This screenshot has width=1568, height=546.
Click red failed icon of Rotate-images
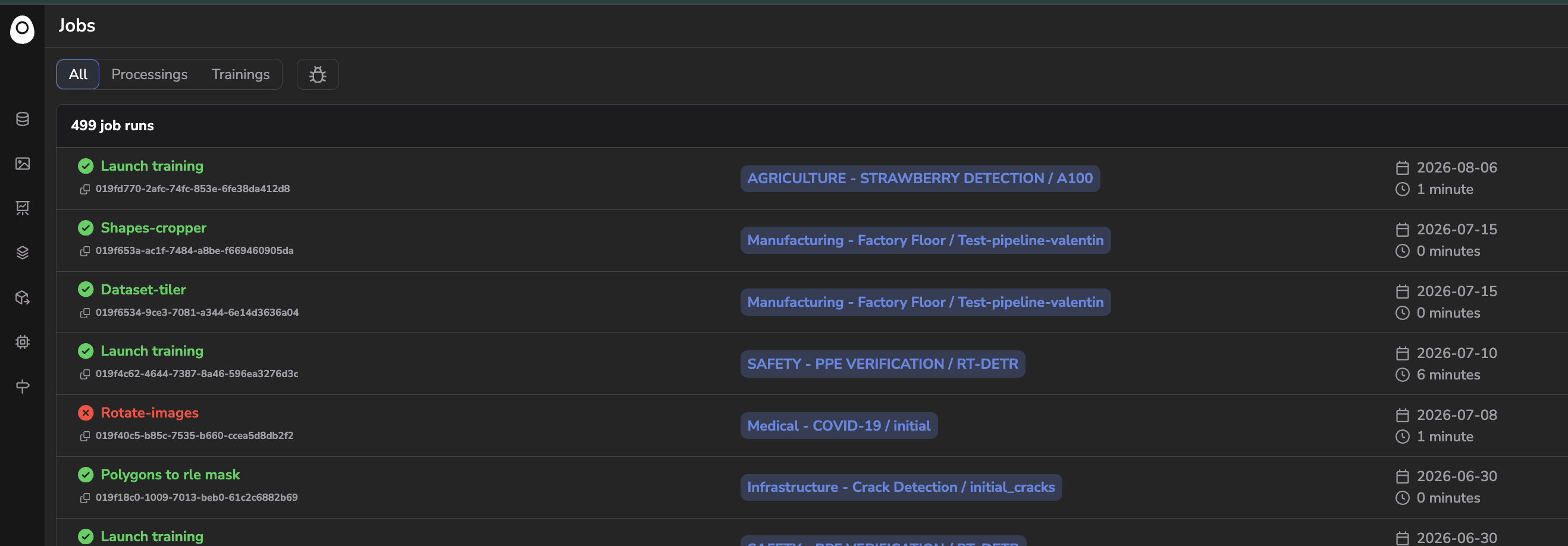[86, 413]
